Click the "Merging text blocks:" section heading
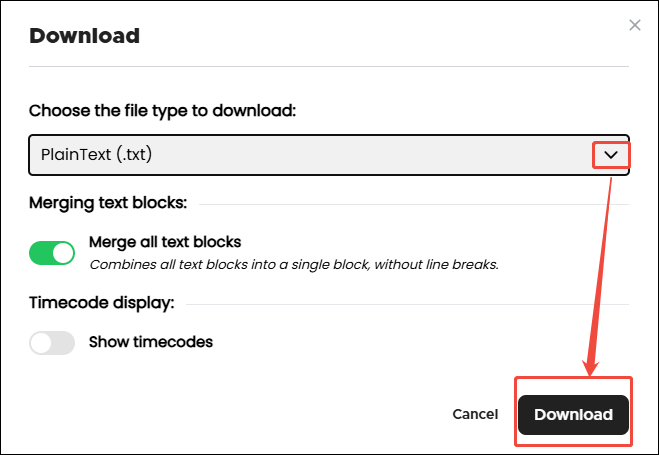Screen dimensions: 659x455 pos(108,202)
